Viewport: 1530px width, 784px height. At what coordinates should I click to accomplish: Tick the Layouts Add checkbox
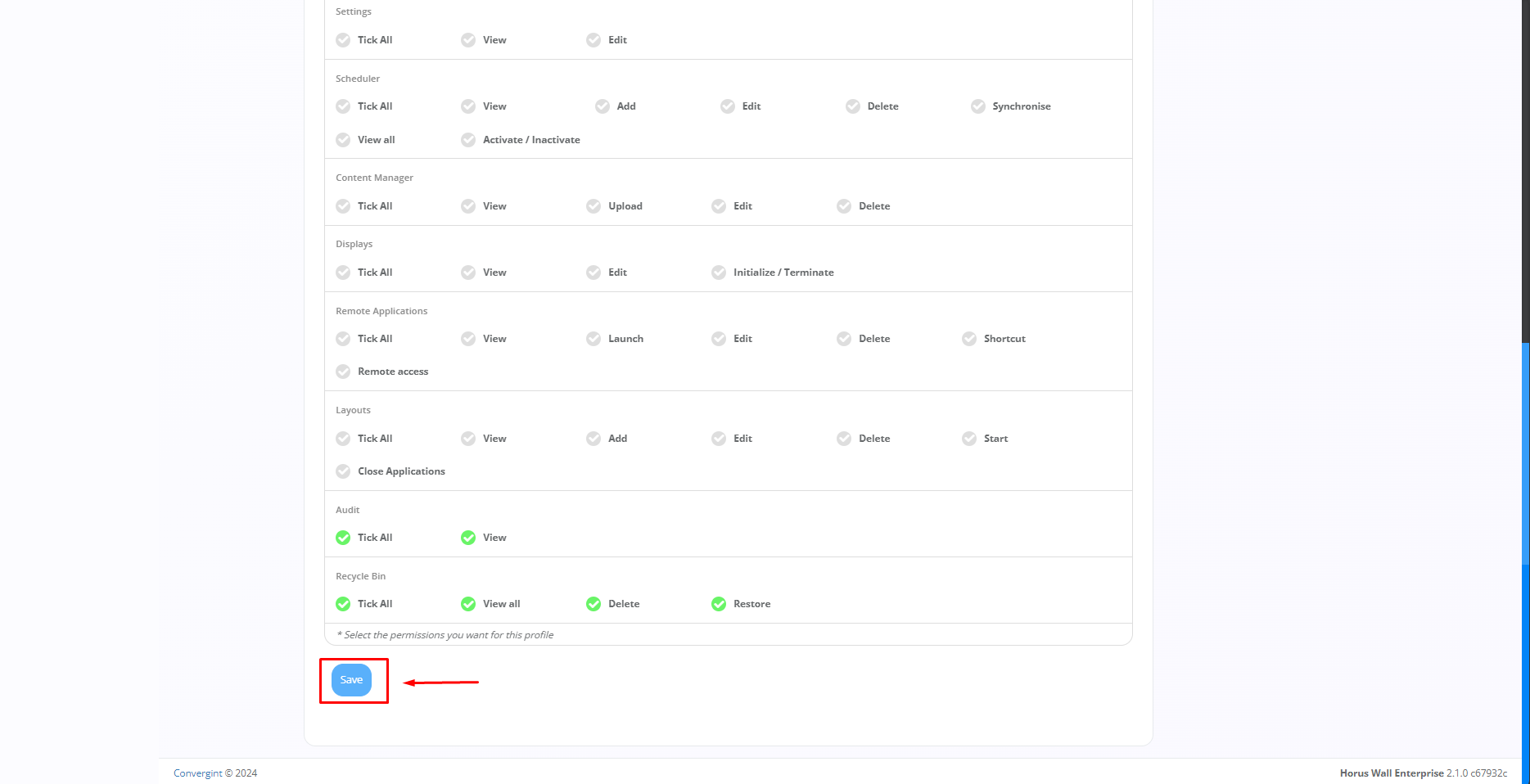click(593, 439)
